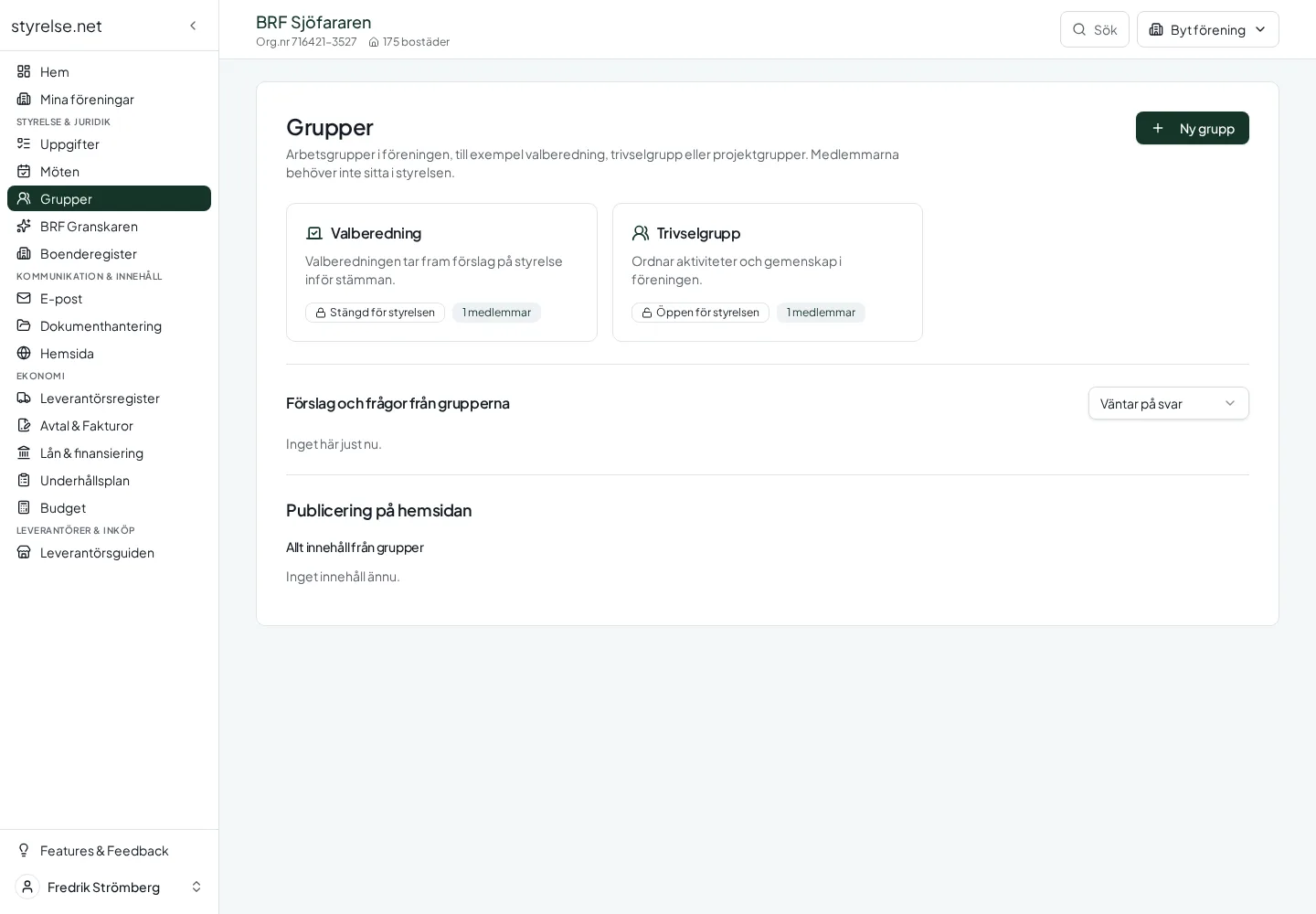This screenshot has width=1316, height=914.
Task: Click the Avtal & Fakturor document icon
Action: (x=24, y=425)
